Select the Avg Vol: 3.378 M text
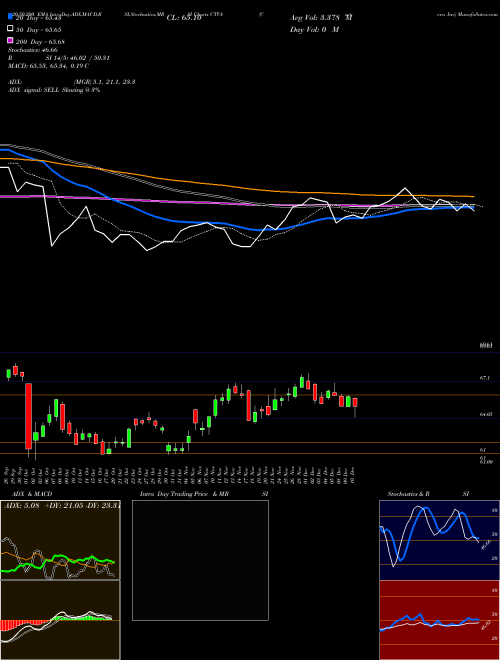 point(321,18)
